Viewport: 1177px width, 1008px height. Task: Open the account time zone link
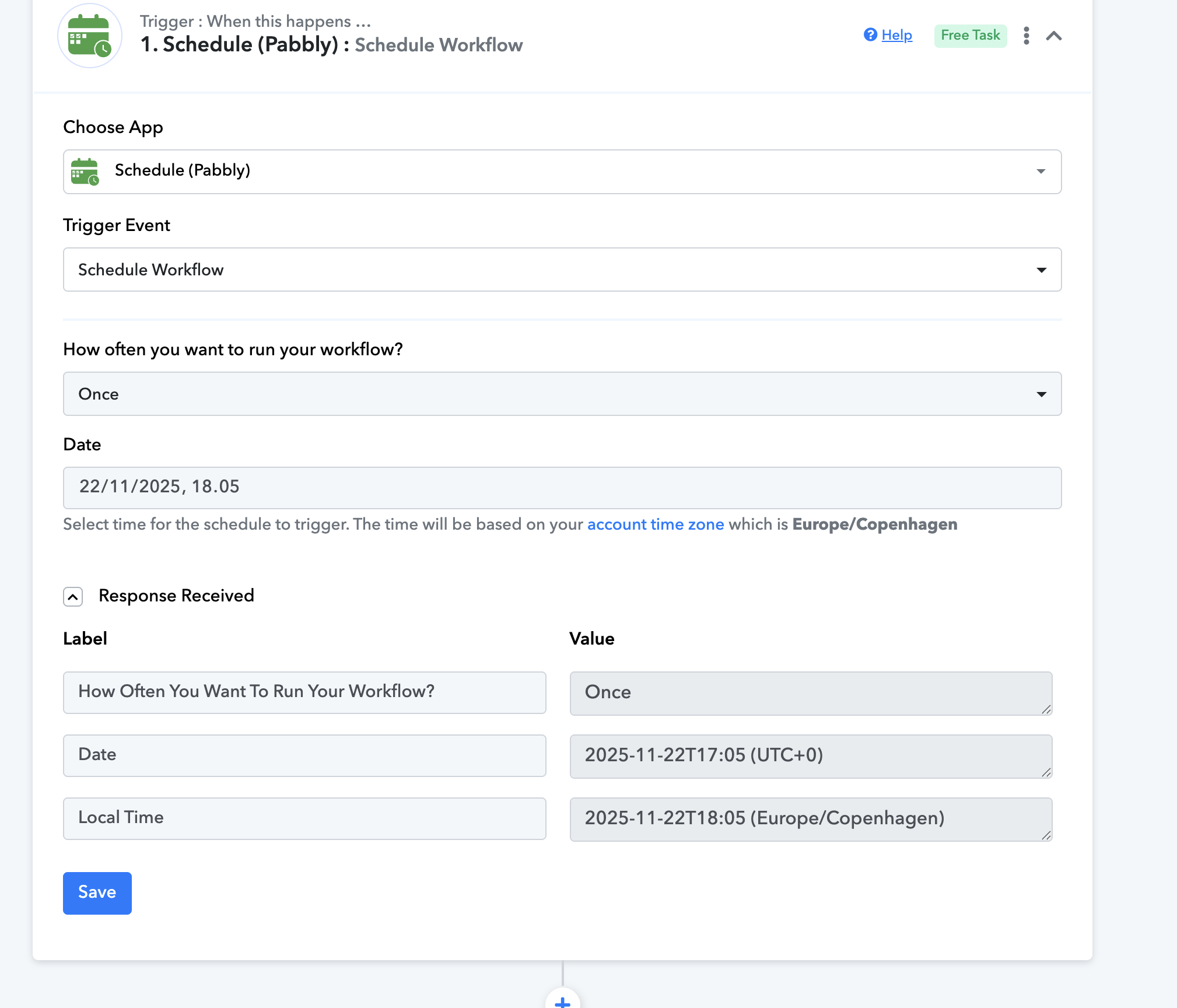(655, 524)
